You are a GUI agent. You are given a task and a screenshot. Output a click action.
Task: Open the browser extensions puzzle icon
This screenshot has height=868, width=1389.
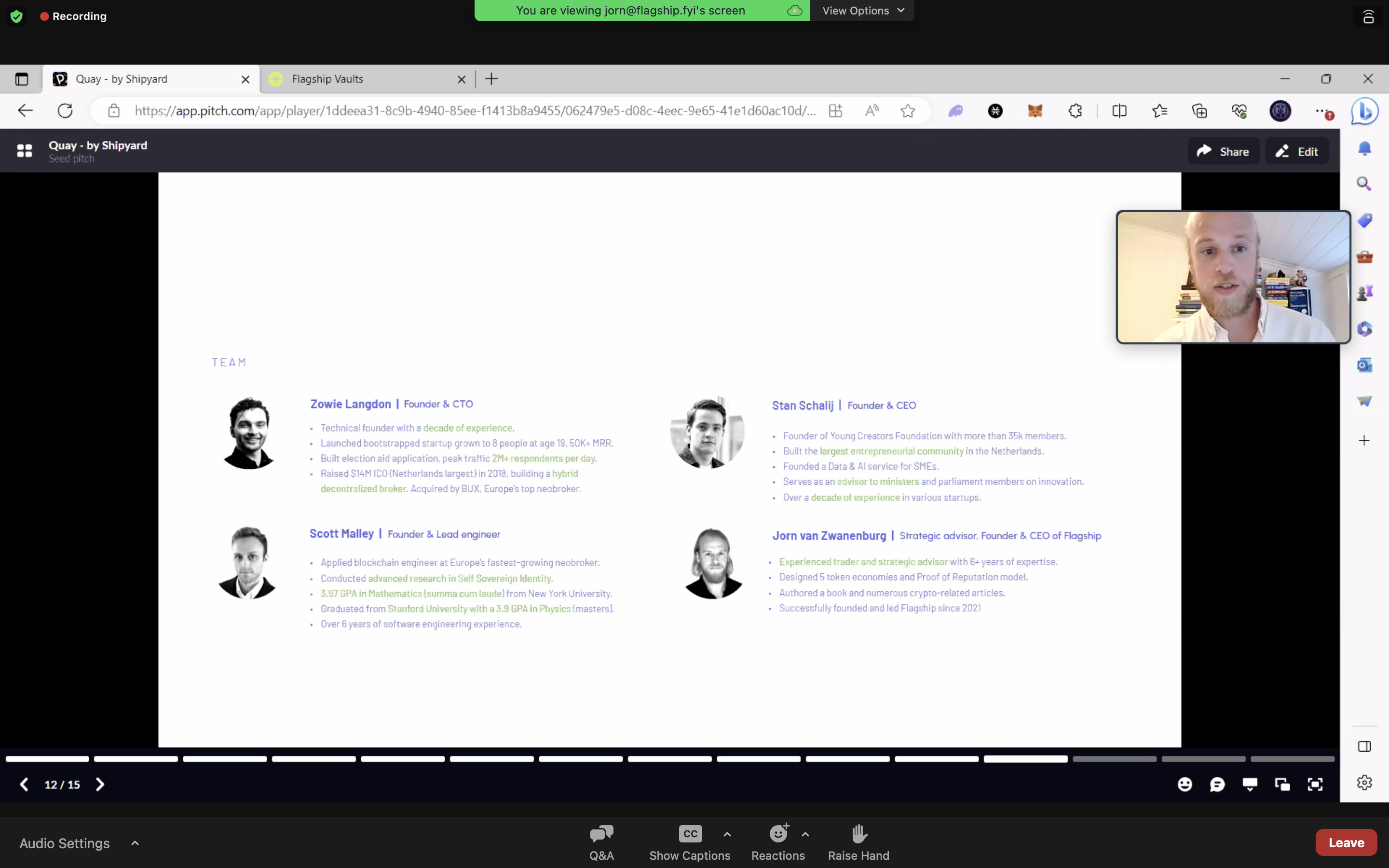pos(1075,111)
